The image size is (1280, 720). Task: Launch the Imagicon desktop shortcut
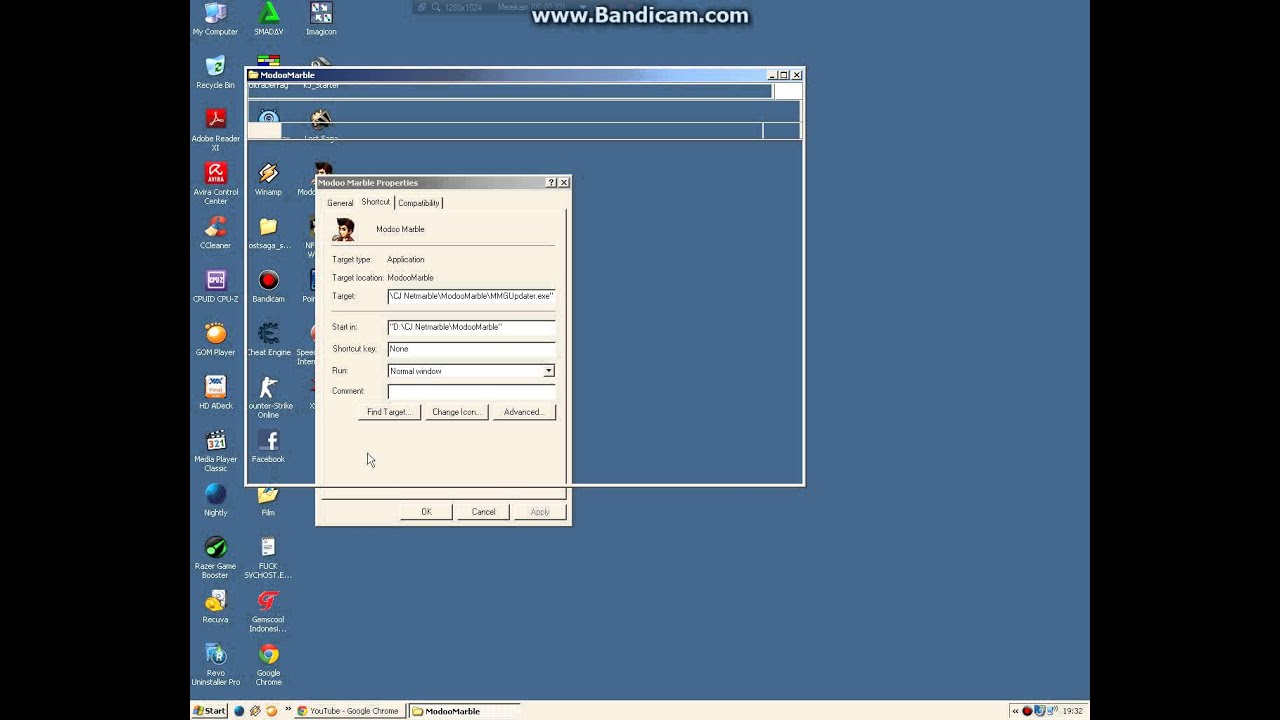coord(321,19)
